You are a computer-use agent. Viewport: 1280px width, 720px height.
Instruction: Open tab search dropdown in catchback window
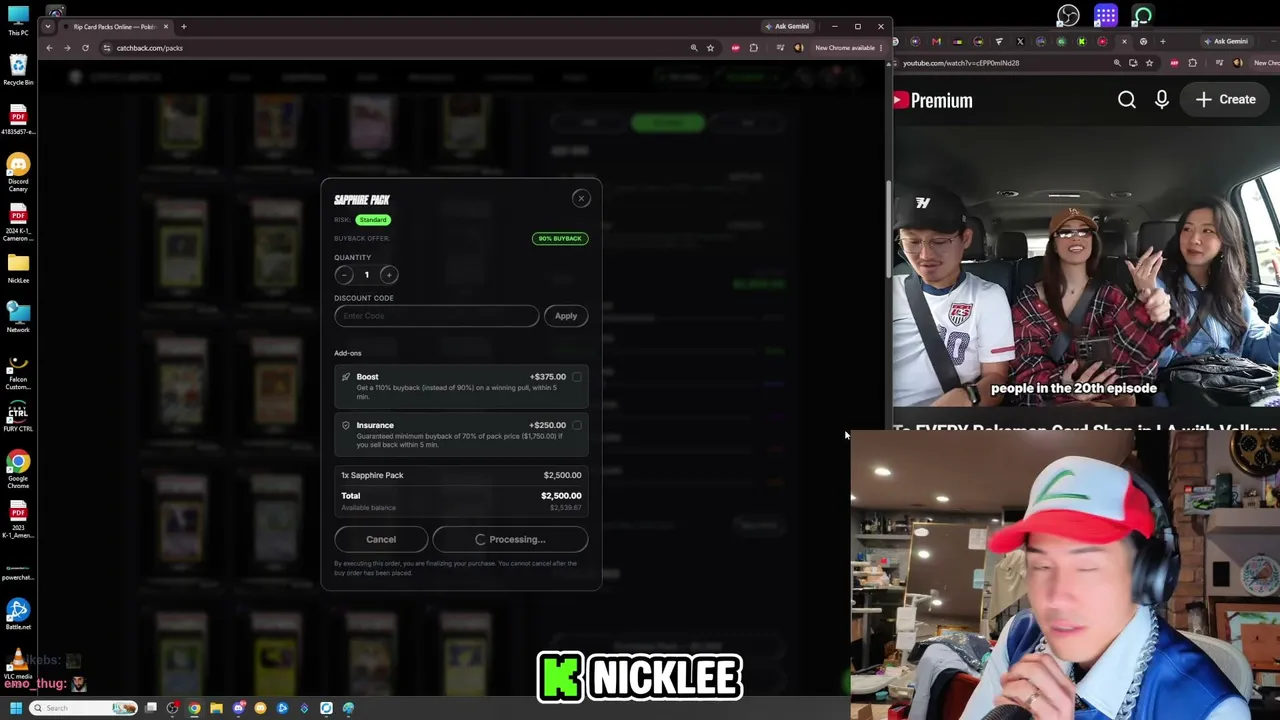(x=48, y=26)
